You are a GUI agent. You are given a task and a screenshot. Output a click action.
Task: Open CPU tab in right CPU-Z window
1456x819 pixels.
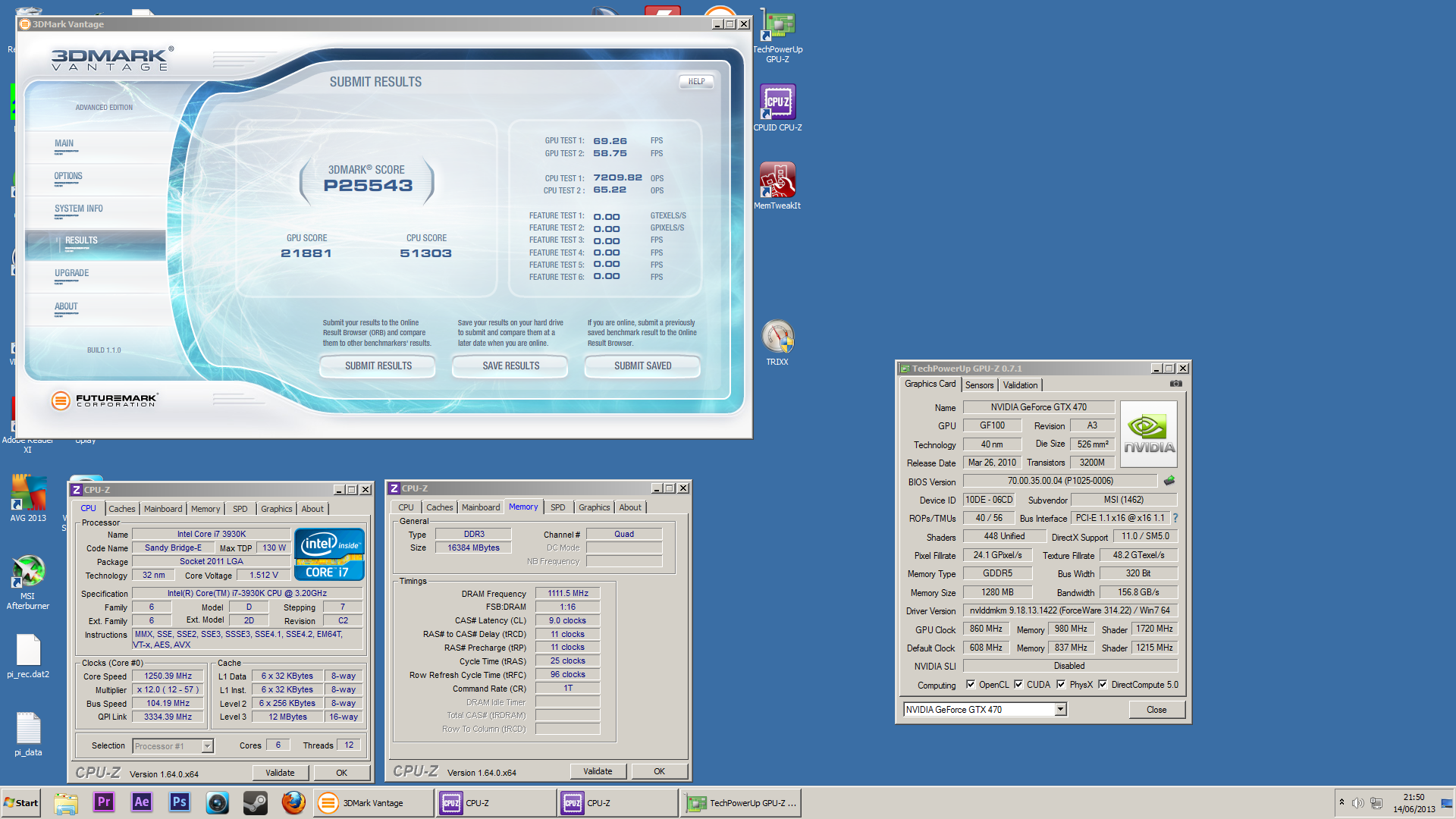coord(406,507)
